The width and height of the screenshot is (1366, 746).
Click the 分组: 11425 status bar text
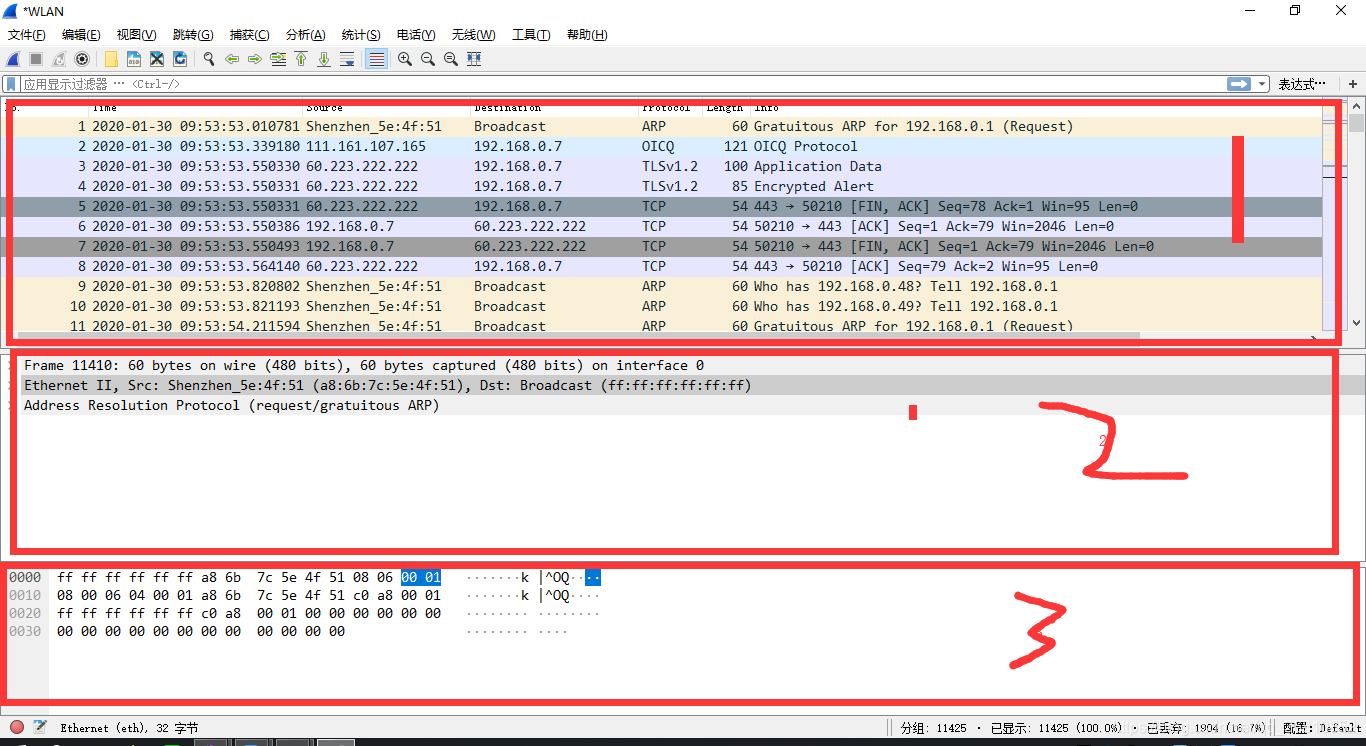934,728
